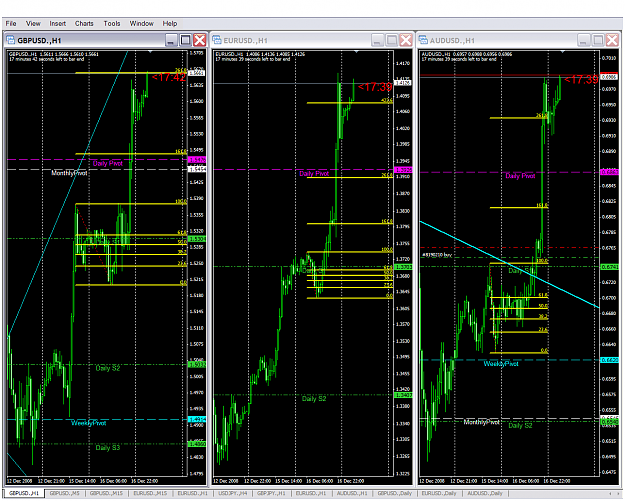Switch to the EURUSD.,Daily tab
Image resolution: width=625 pixels, height=501 pixels.
[x=439, y=493]
